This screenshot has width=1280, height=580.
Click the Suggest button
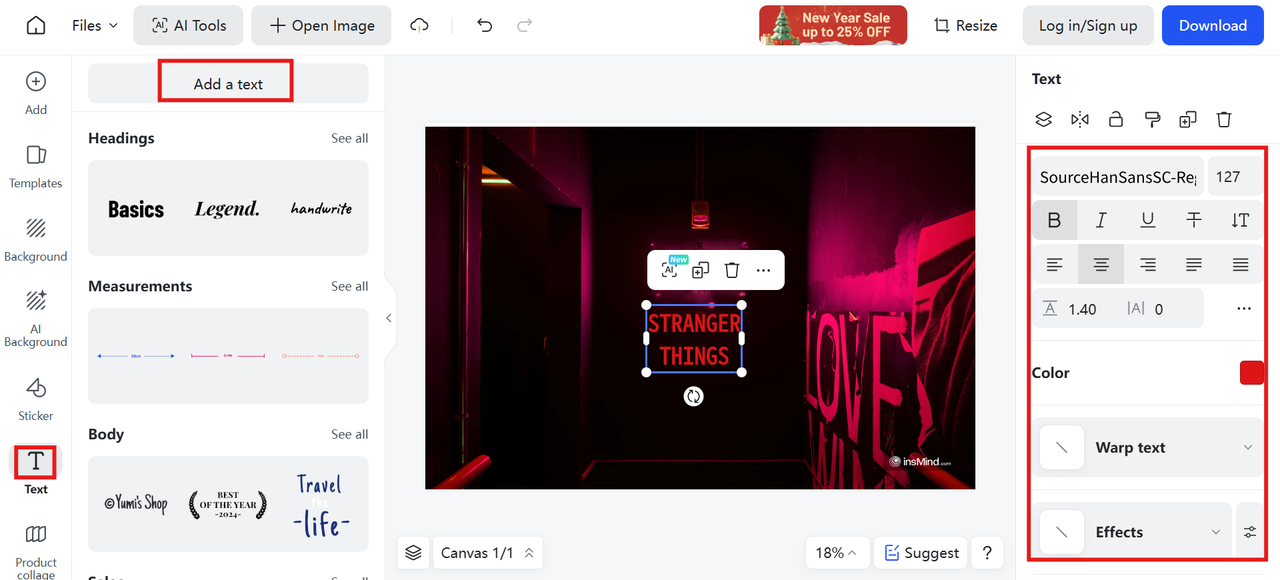click(x=921, y=553)
